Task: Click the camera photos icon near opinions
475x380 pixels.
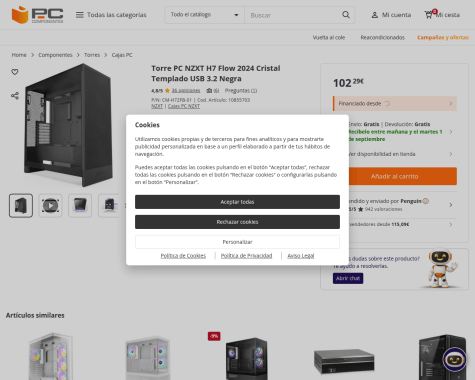Action: point(209,90)
